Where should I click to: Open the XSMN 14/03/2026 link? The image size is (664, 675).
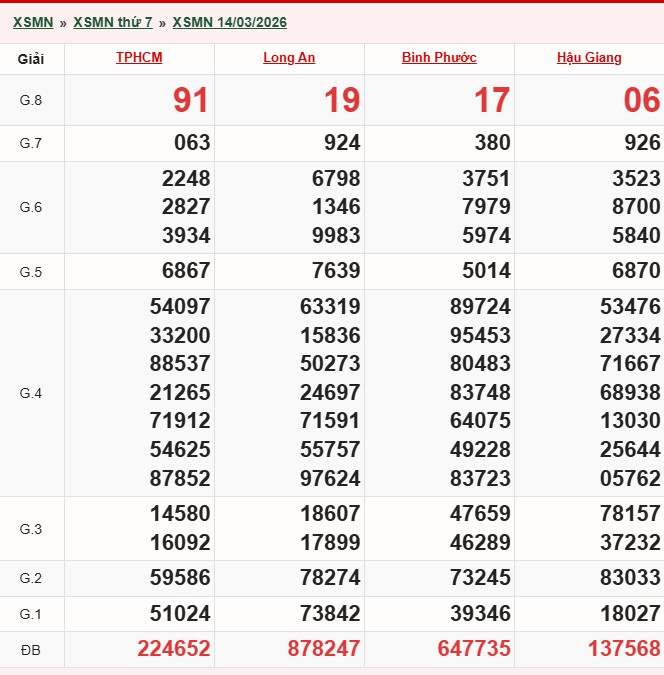(x=229, y=22)
